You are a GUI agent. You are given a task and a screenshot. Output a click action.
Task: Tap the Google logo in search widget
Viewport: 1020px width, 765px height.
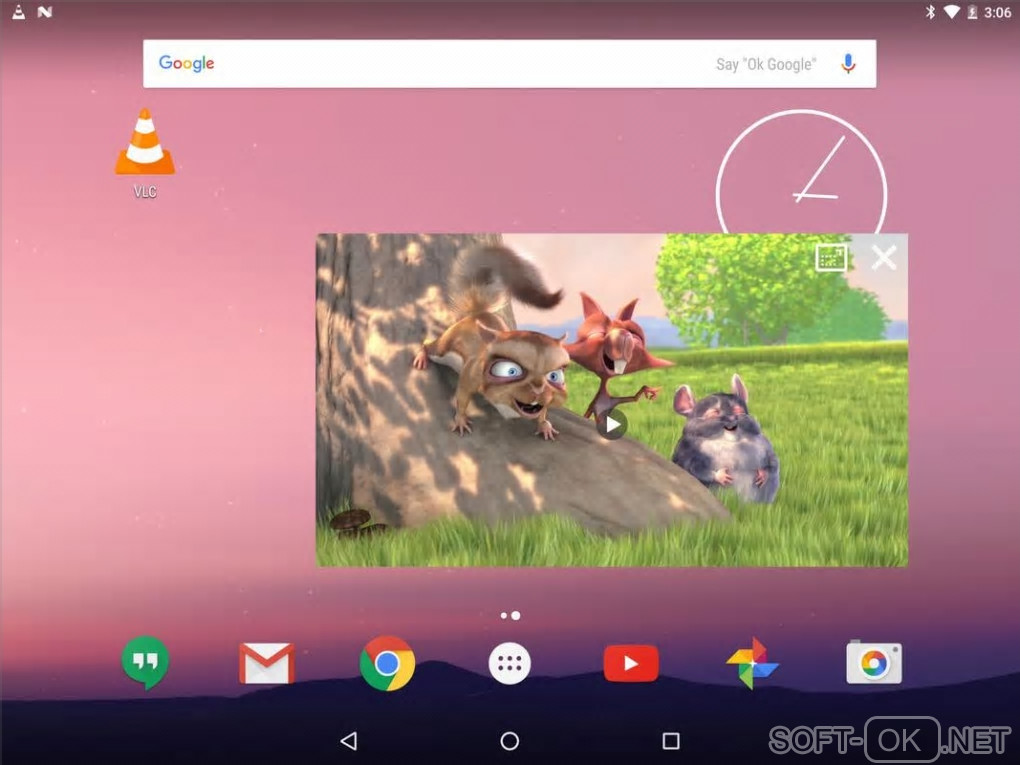[187, 63]
